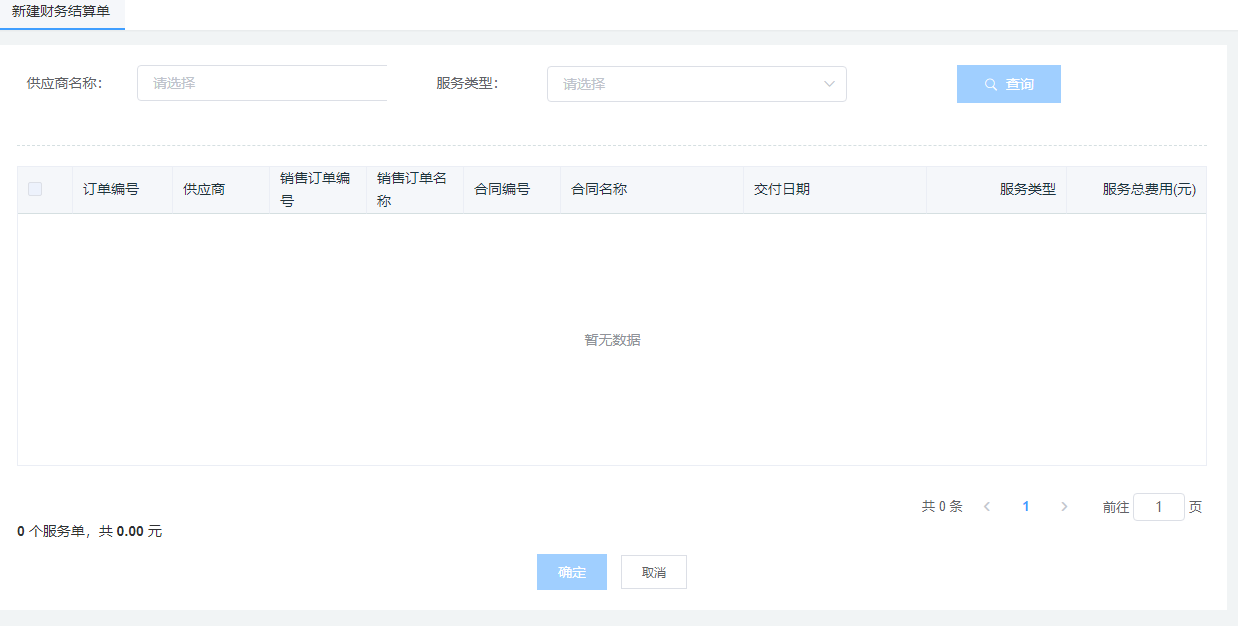1238x626 pixels.
Task: Click the 查询 search button
Action: (x=1008, y=84)
